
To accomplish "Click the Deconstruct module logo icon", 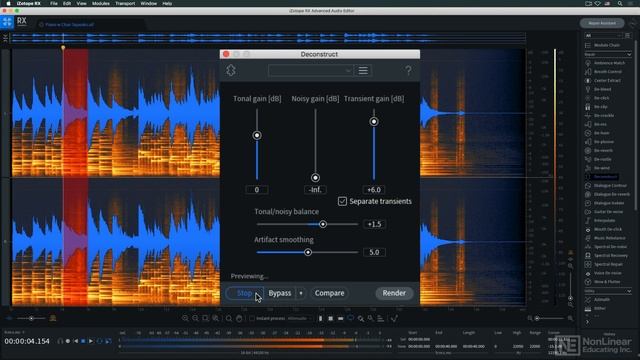I will pyautogui.click(x=231, y=70).
